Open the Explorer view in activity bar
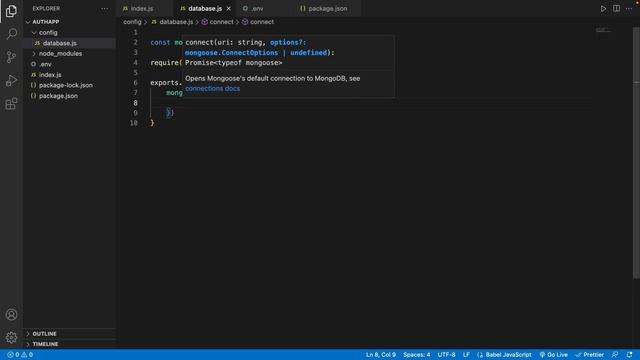640x360 pixels. click(11, 11)
